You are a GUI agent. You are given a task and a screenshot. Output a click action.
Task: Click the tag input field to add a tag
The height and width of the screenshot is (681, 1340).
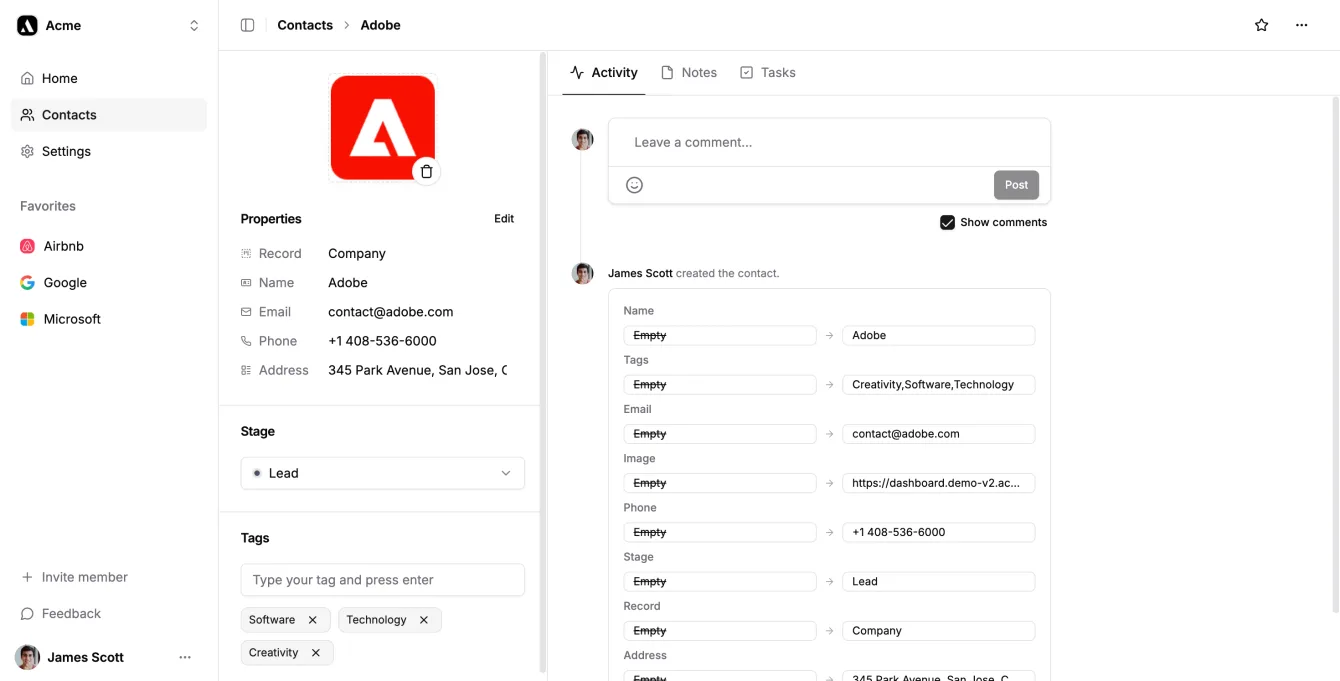382,580
